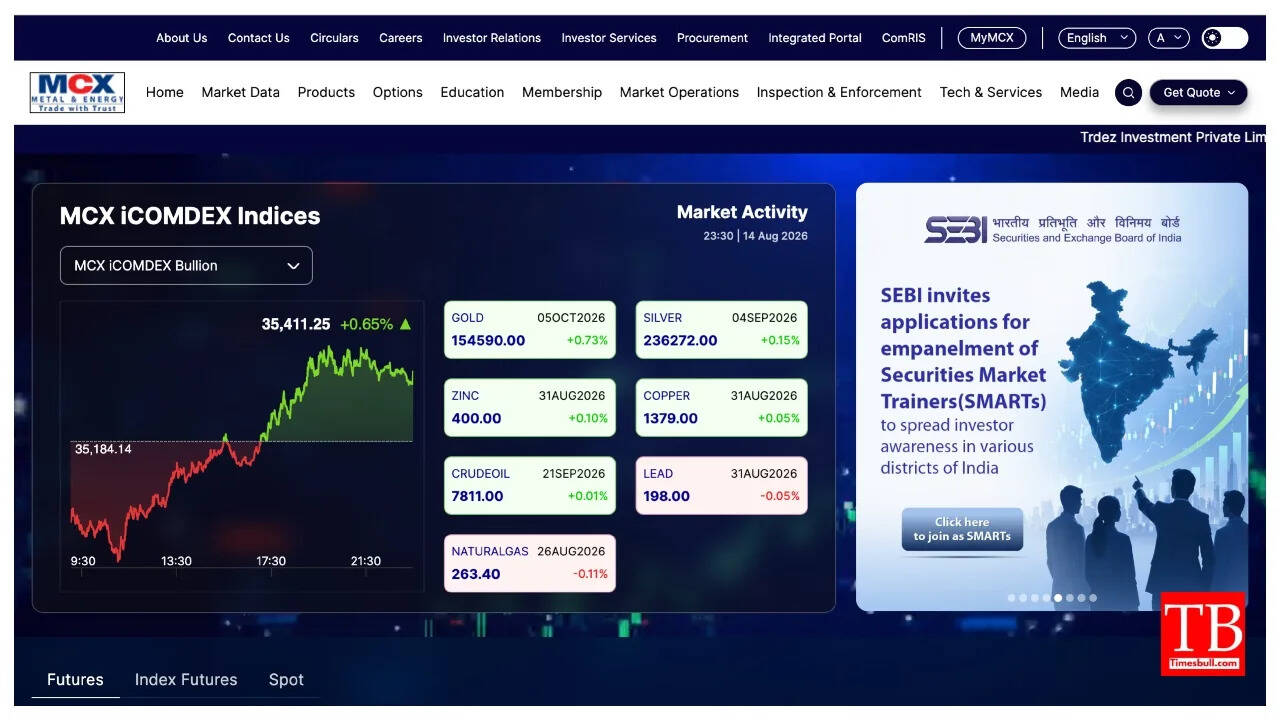The image size is (1280, 720).
Task: Open the Circulars link
Action: click(334, 38)
